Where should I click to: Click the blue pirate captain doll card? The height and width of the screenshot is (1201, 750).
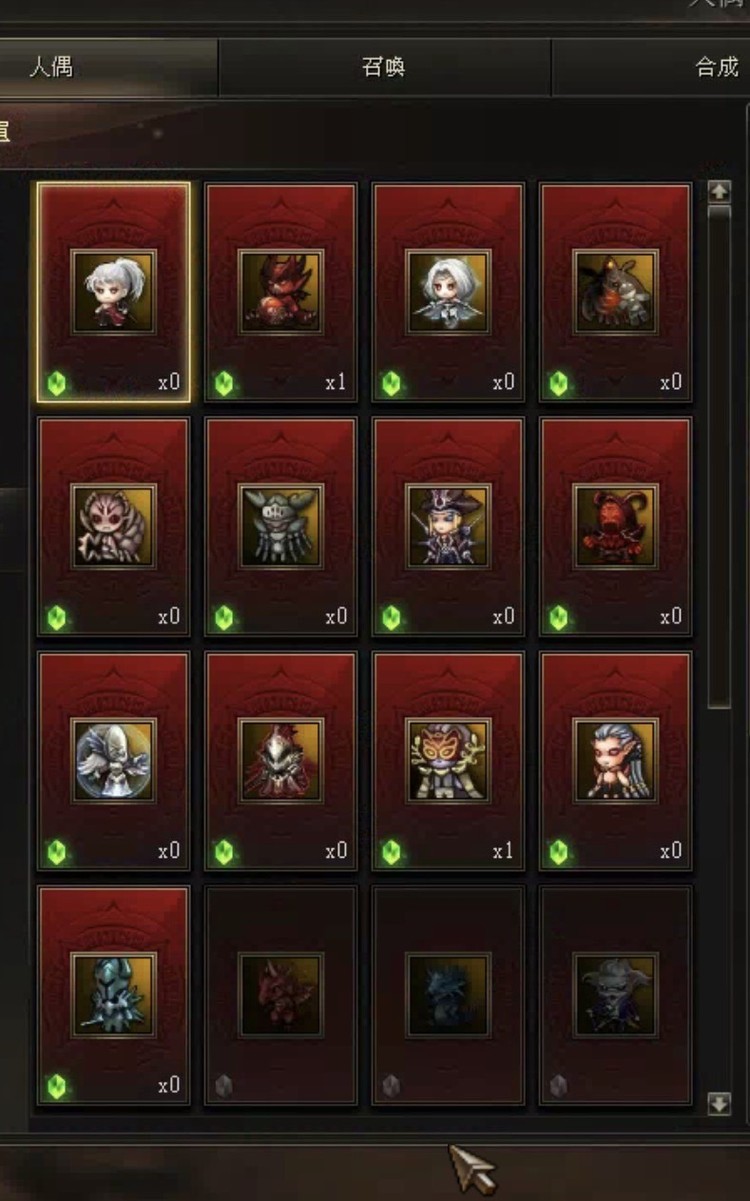pyautogui.click(x=448, y=526)
